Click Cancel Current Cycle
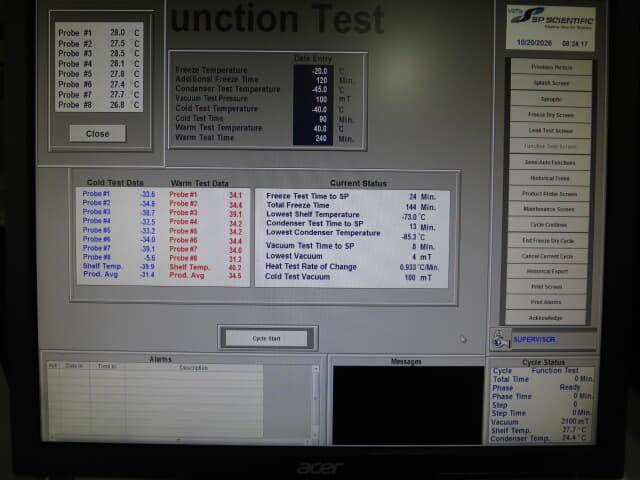 547,256
